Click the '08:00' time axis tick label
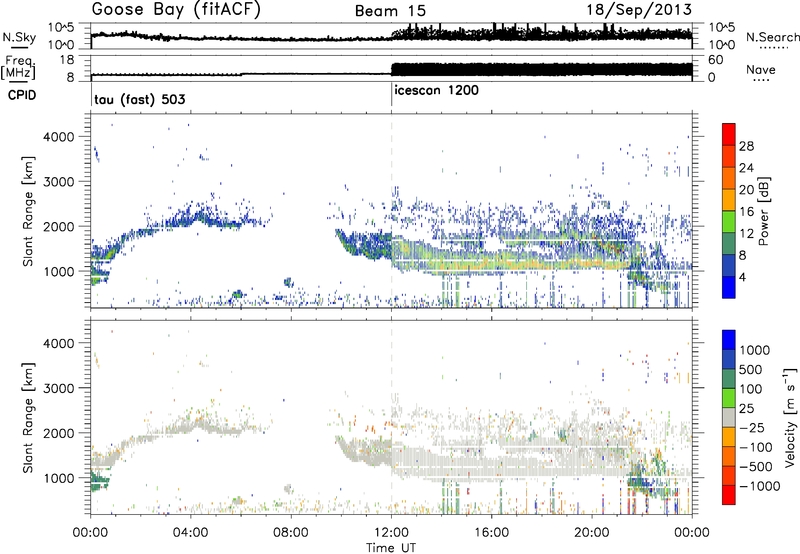Screen dimensions: 800x554 [x=291, y=533]
